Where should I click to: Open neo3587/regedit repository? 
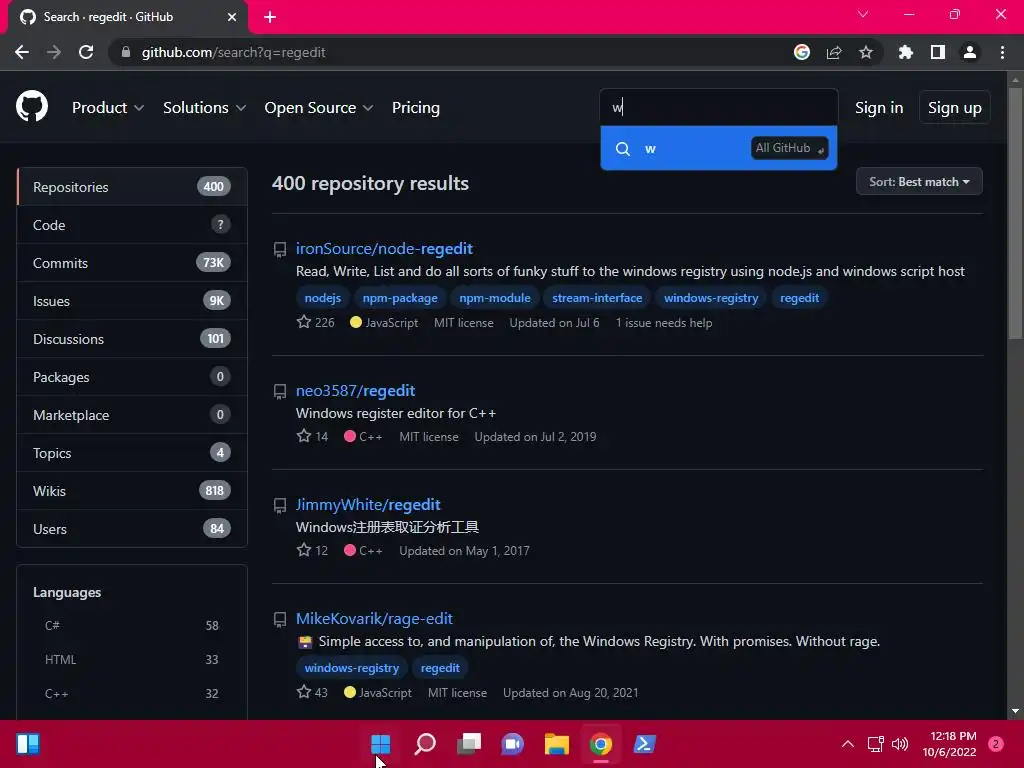click(355, 391)
